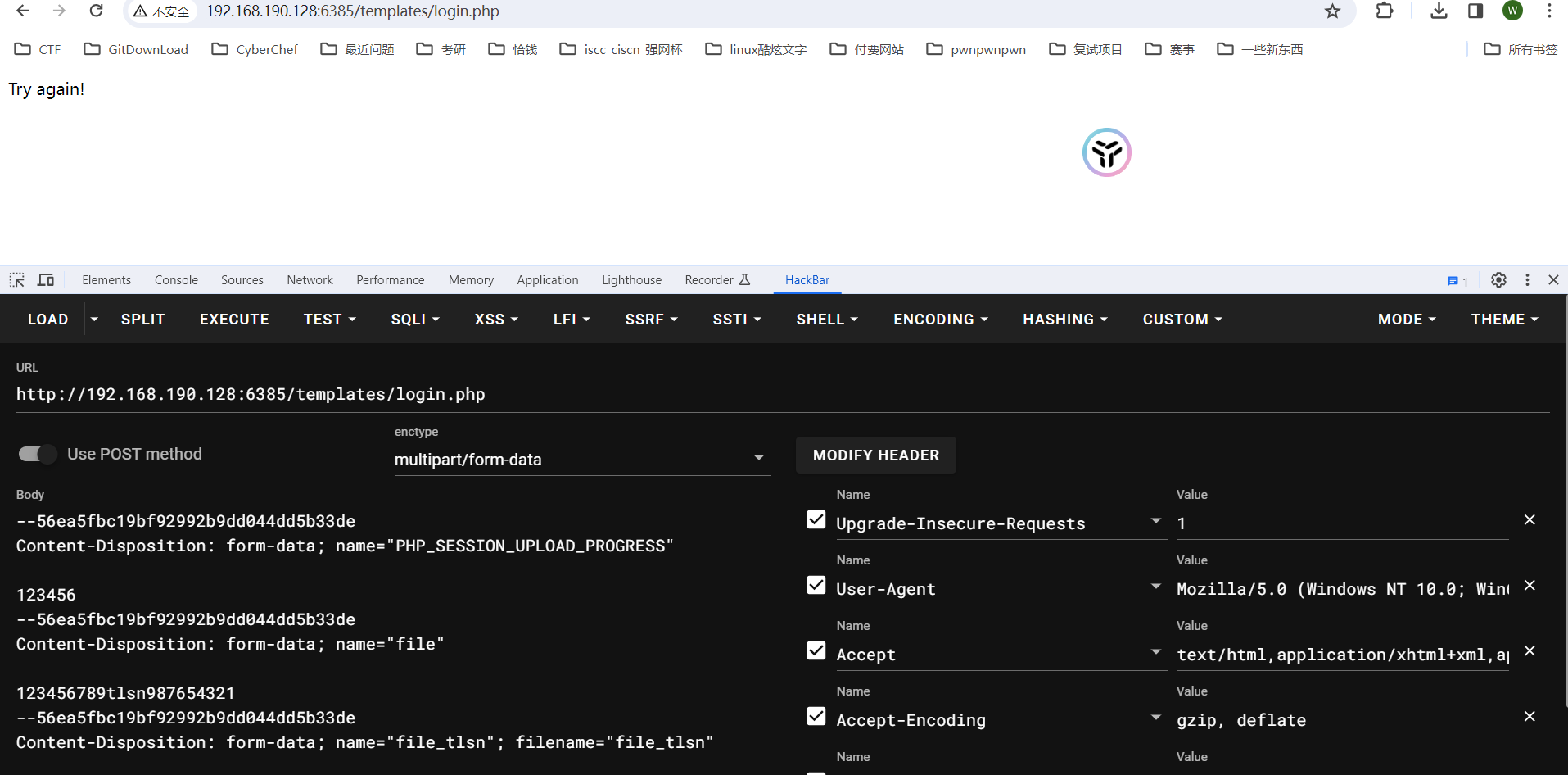Bookmark this page with star icon
Viewport: 1568px width, 775px height.
(1332, 11)
